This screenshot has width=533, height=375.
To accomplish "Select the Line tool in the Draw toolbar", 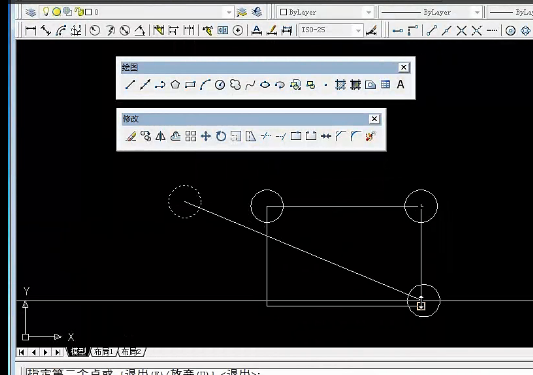I will tap(130, 85).
